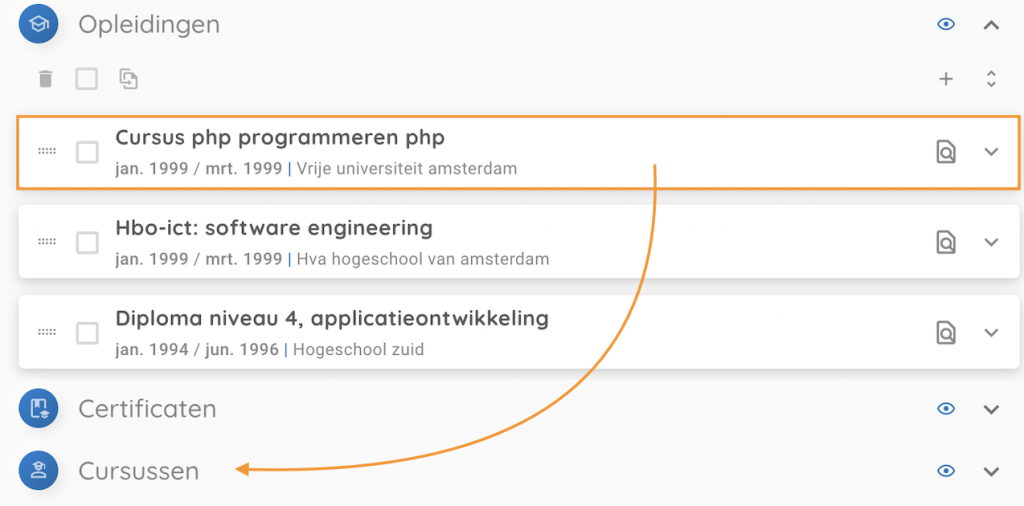Screen dimensions: 1024x506
Task: Click the Certificaten section icon
Action: (39, 408)
